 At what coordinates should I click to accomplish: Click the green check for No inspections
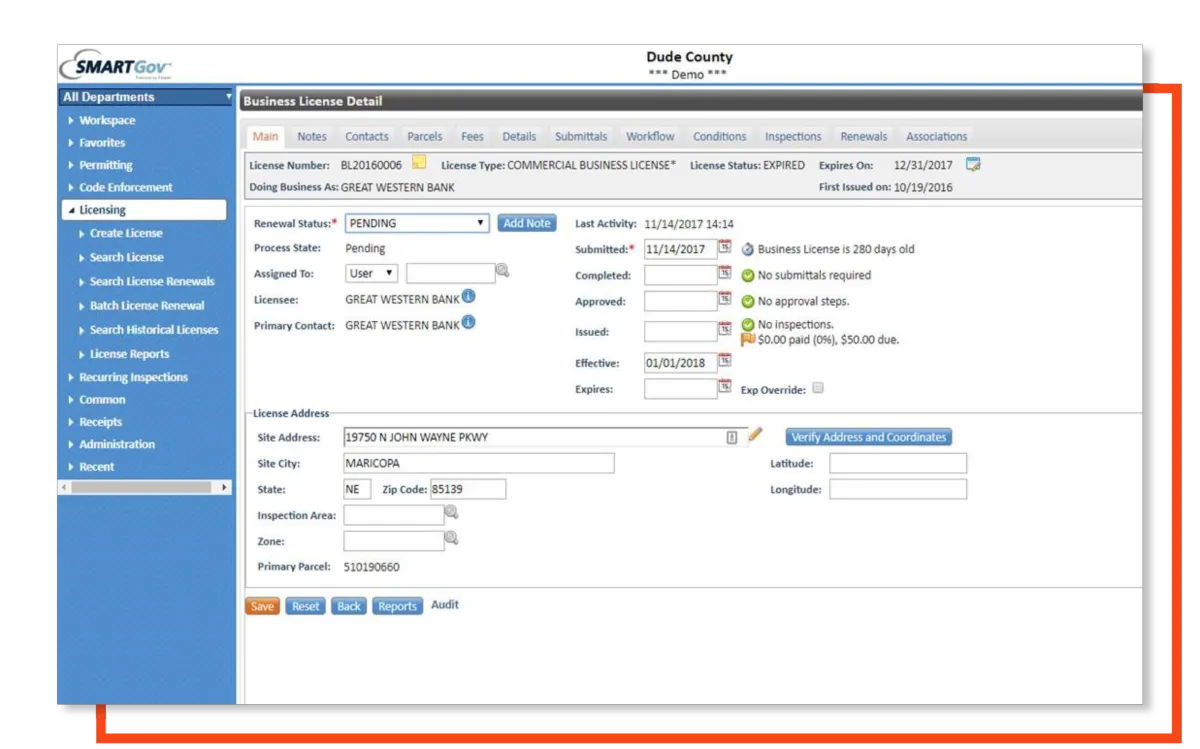tap(748, 325)
